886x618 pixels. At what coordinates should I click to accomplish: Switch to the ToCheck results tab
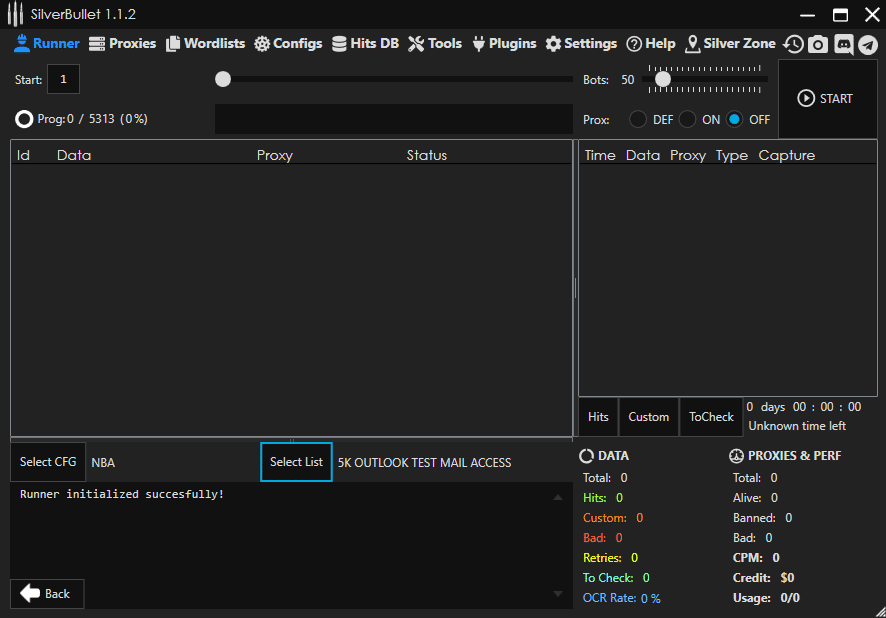pyautogui.click(x=711, y=417)
